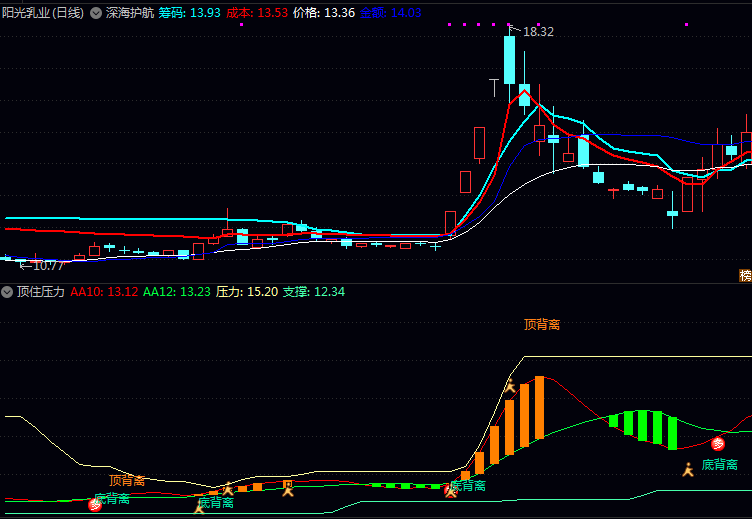
Task: Click the 18.32 high price marker
Action: pos(537,32)
